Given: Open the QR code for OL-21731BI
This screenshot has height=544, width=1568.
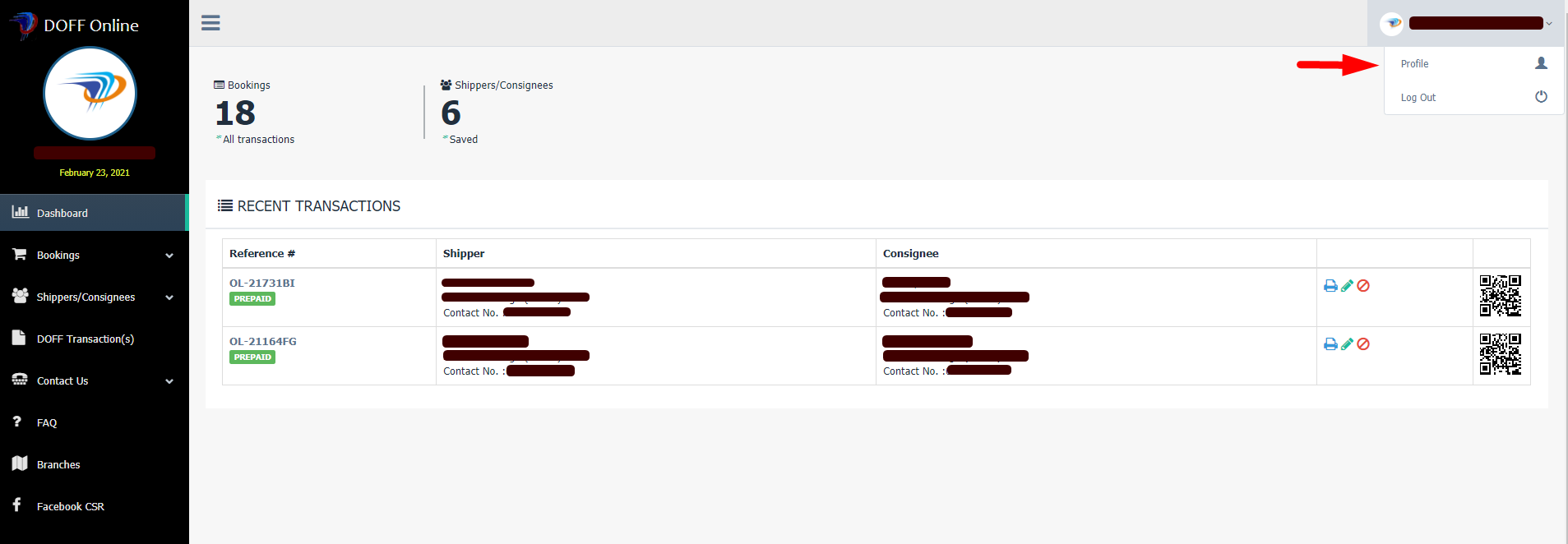Looking at the screenshot, I should [x=1501, y=296].
